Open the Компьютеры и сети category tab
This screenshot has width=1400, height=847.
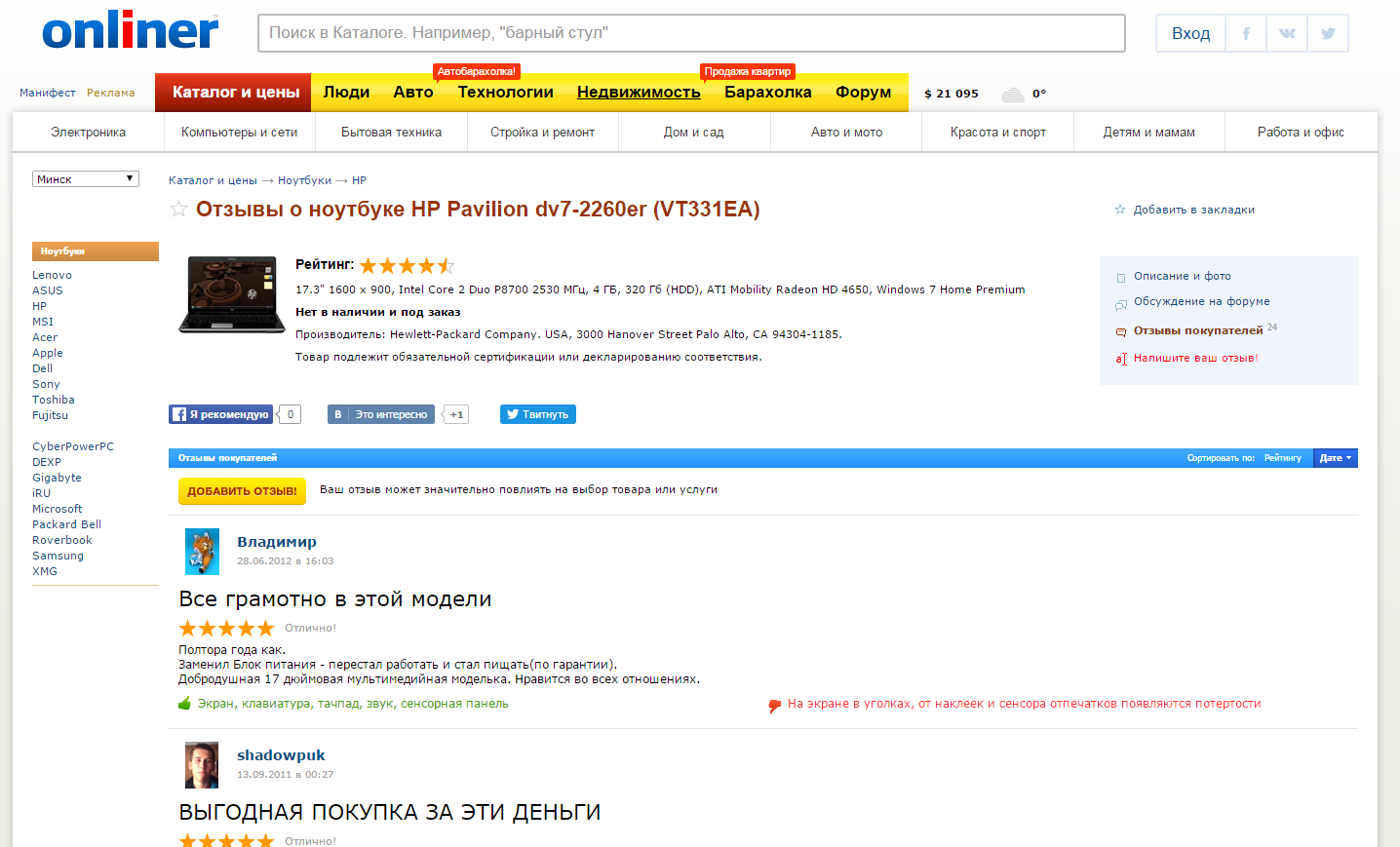[x=239, y=133]
